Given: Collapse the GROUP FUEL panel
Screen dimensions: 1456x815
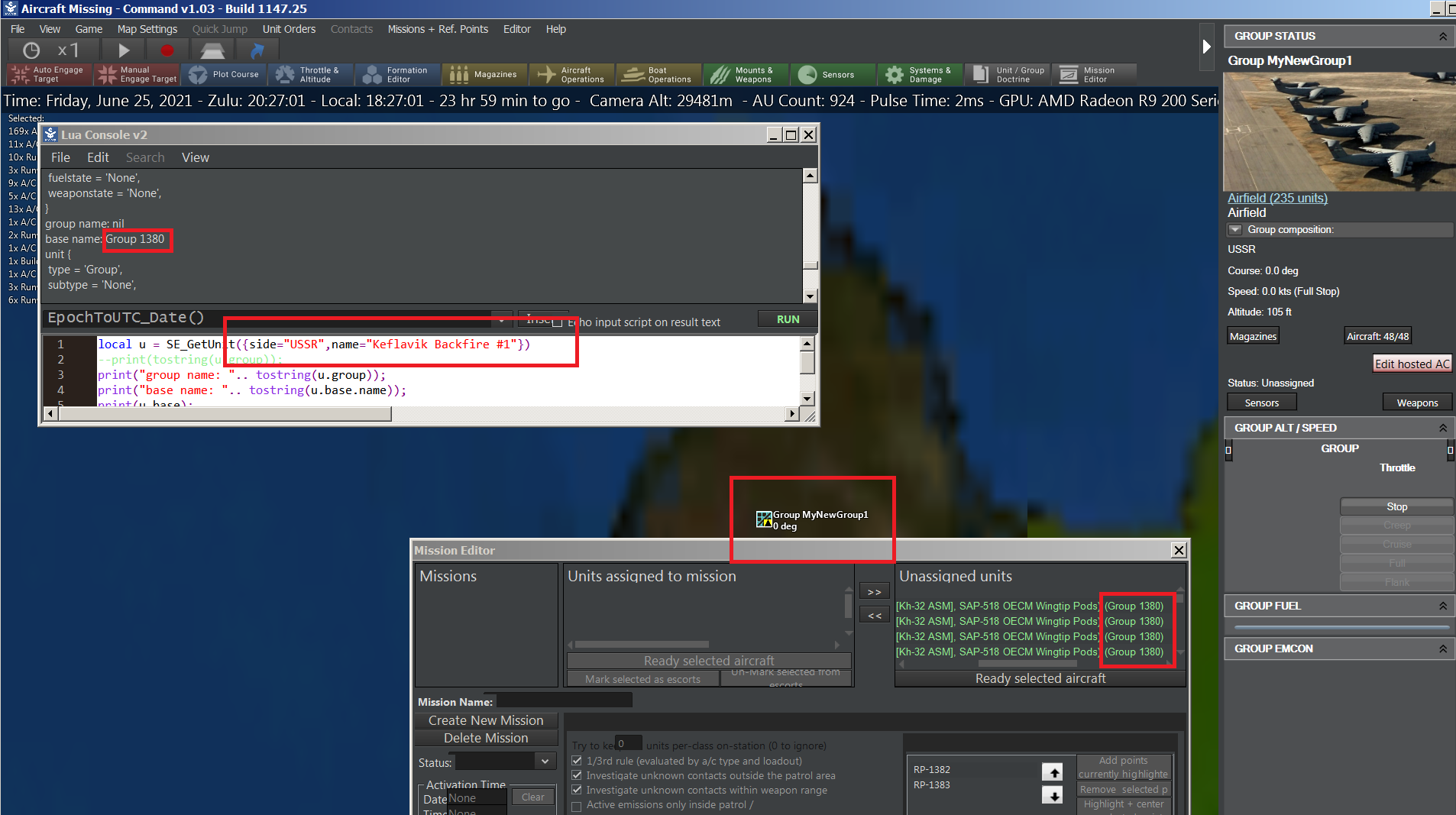Looking at the screenshot, I should pyautogui.click(x=1443, y=606).
